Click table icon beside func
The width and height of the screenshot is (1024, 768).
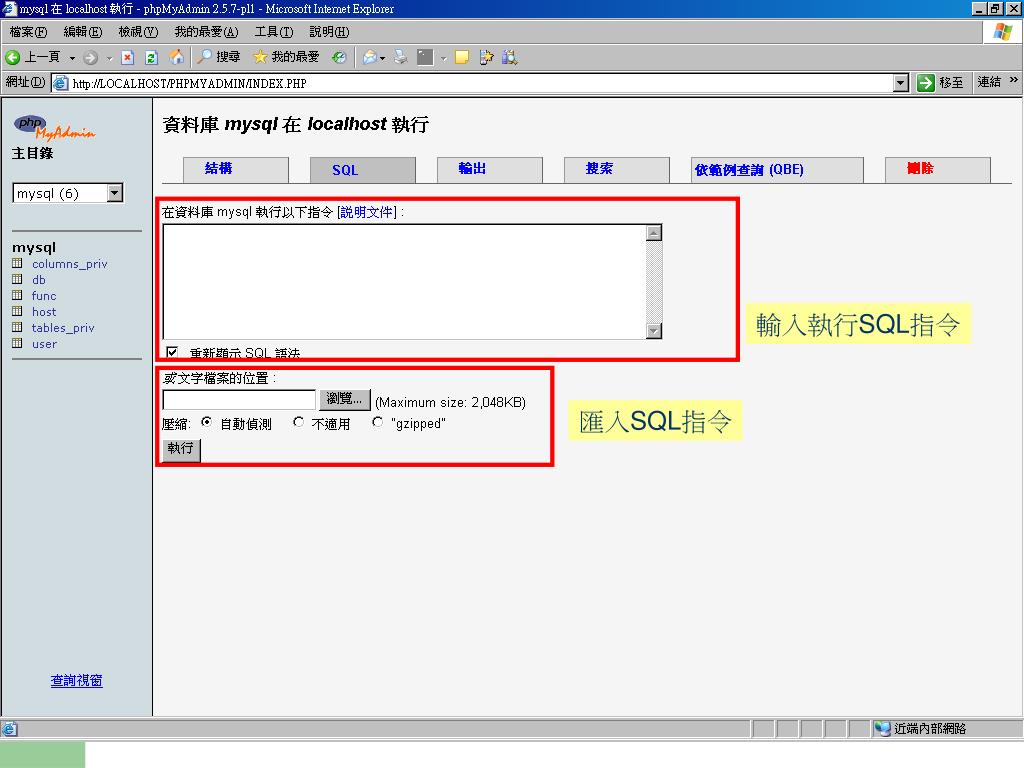click(x=18, y=295)
